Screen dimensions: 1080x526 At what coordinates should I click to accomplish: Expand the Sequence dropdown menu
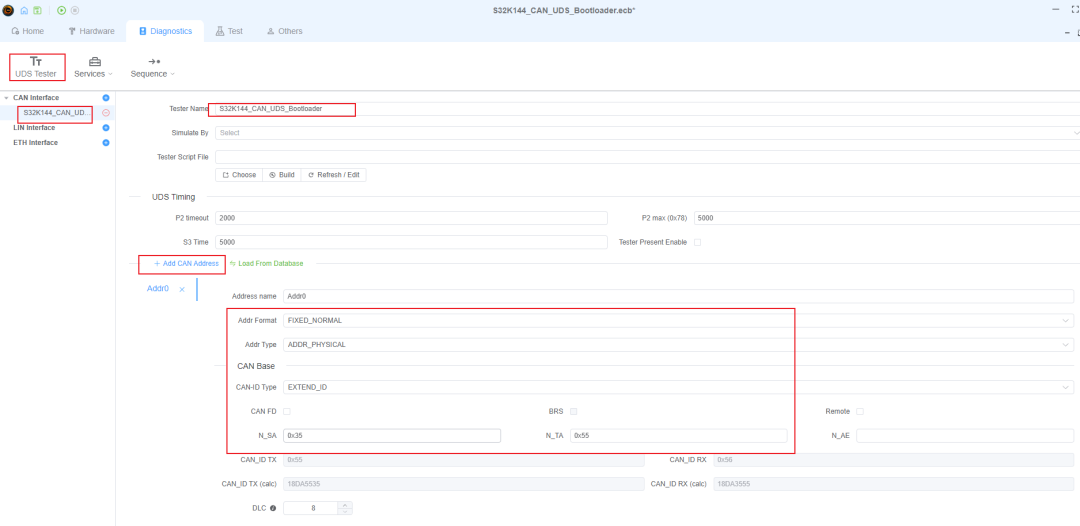click(x=153, y=67)
